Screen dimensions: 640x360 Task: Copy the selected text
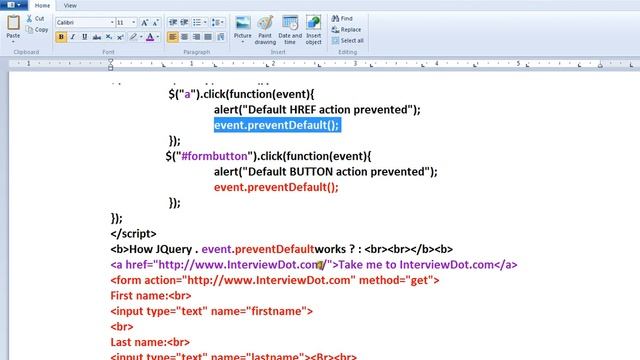click(37, 30)
